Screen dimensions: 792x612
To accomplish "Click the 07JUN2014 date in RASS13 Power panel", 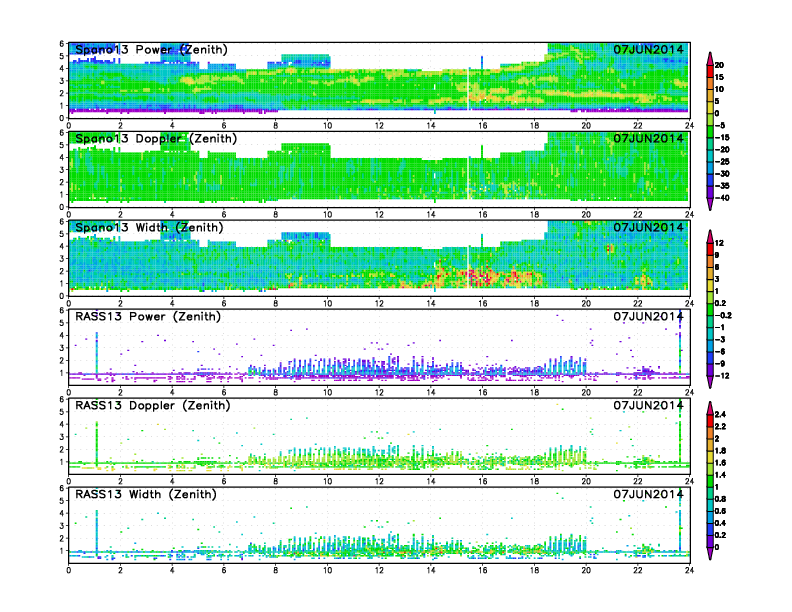I will (649, 317).
